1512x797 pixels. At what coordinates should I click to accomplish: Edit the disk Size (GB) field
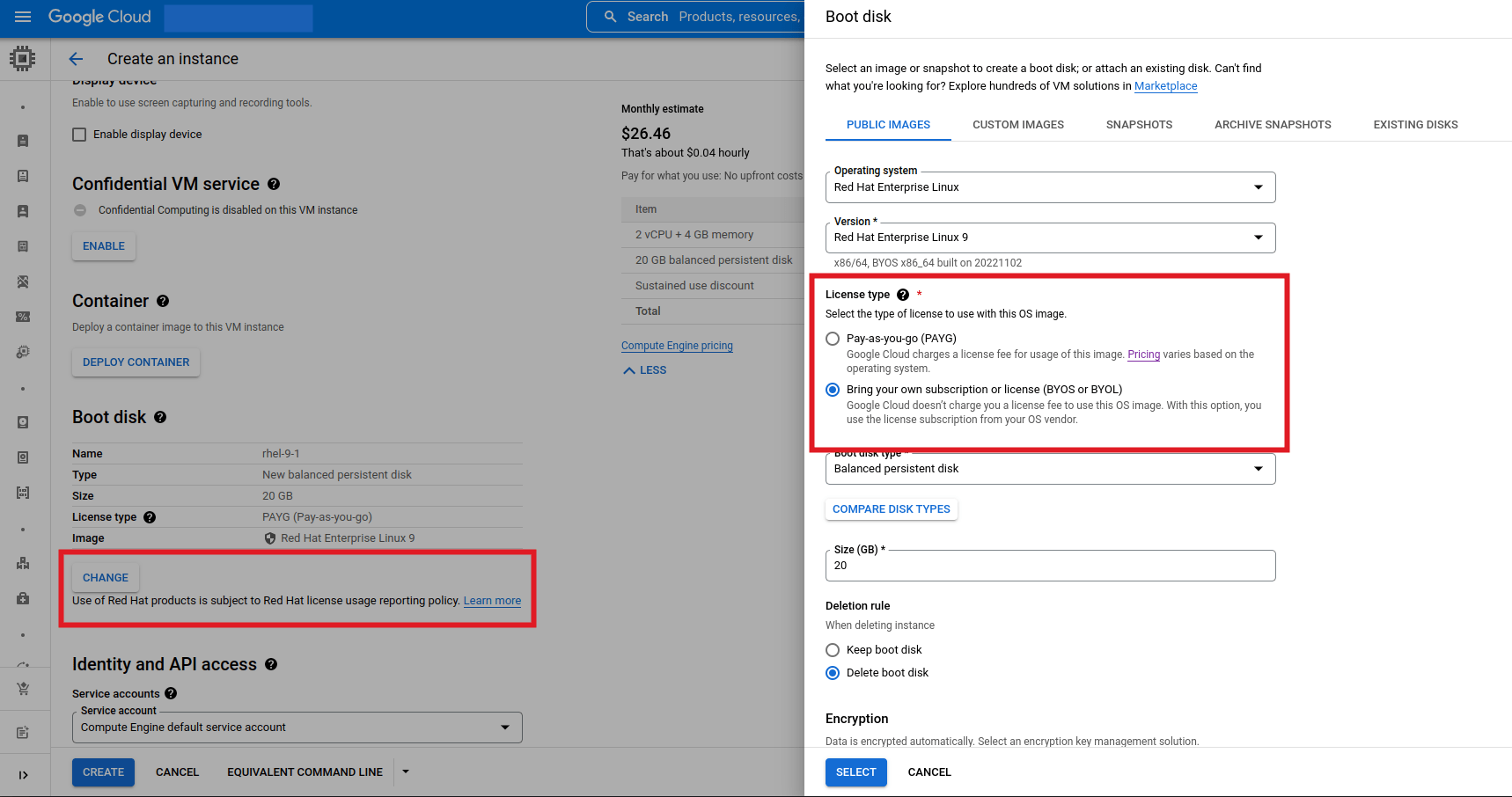[x=1049, y=565]
